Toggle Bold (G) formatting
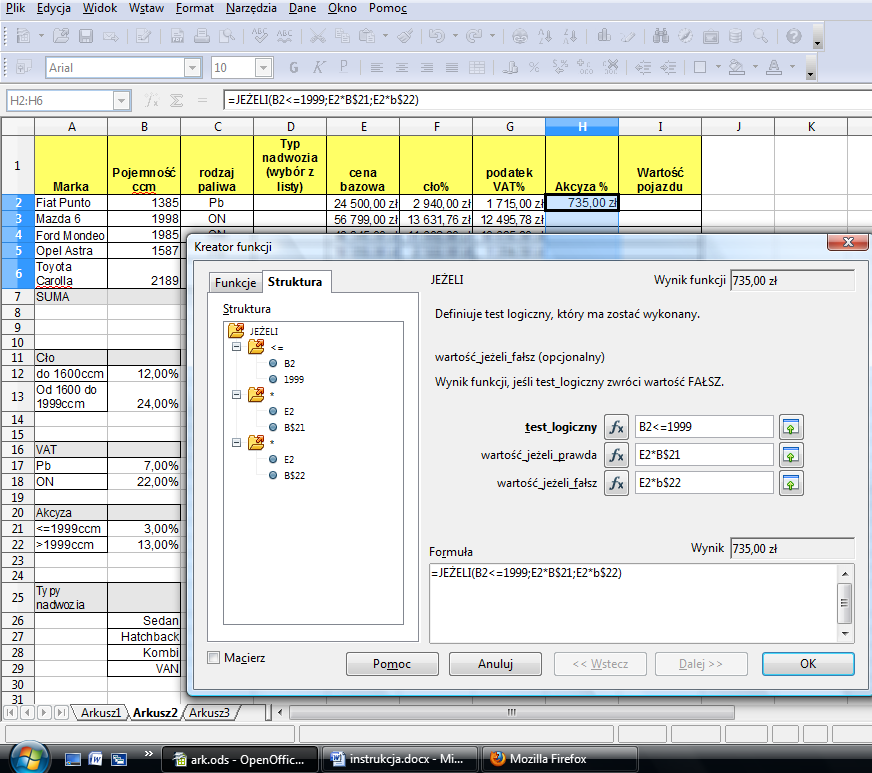 coord(294,68)
